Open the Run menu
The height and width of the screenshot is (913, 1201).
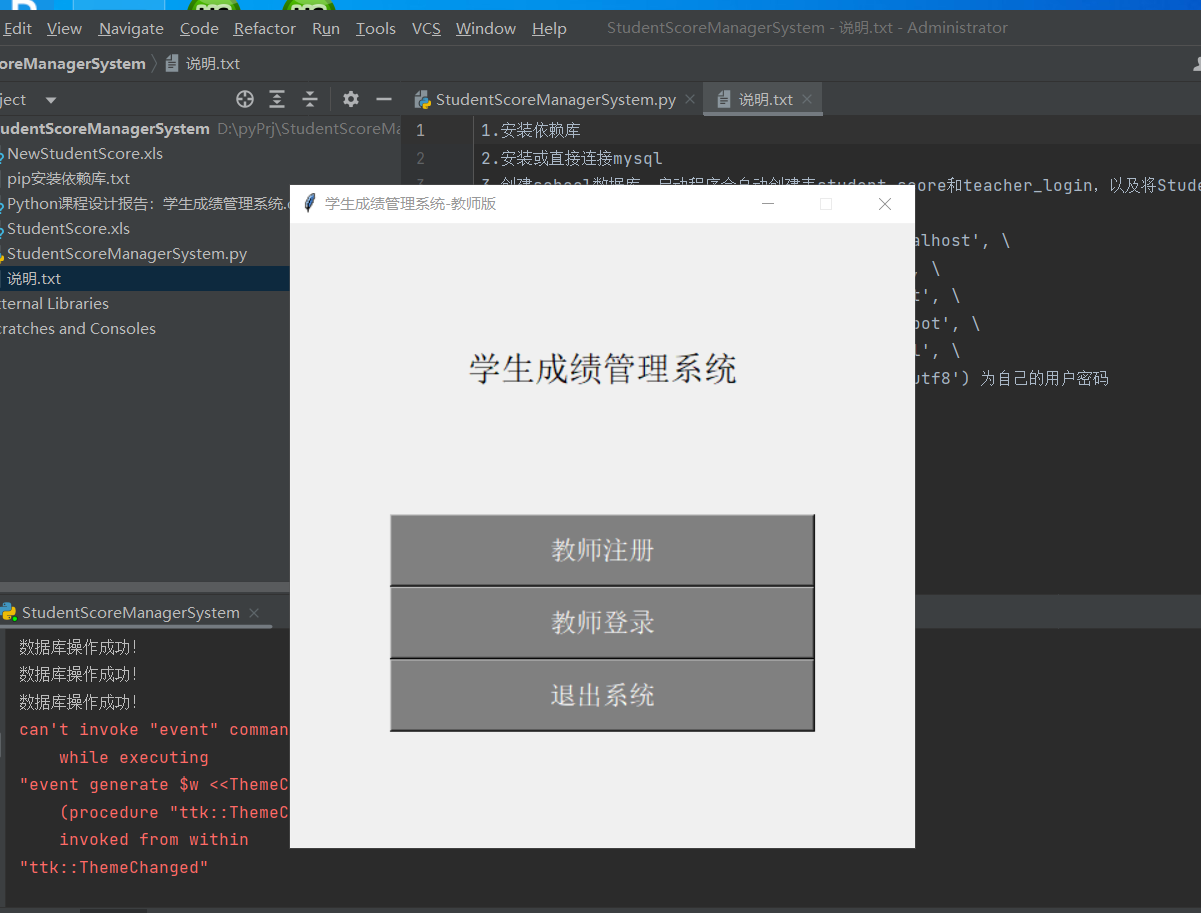point(326,28)
